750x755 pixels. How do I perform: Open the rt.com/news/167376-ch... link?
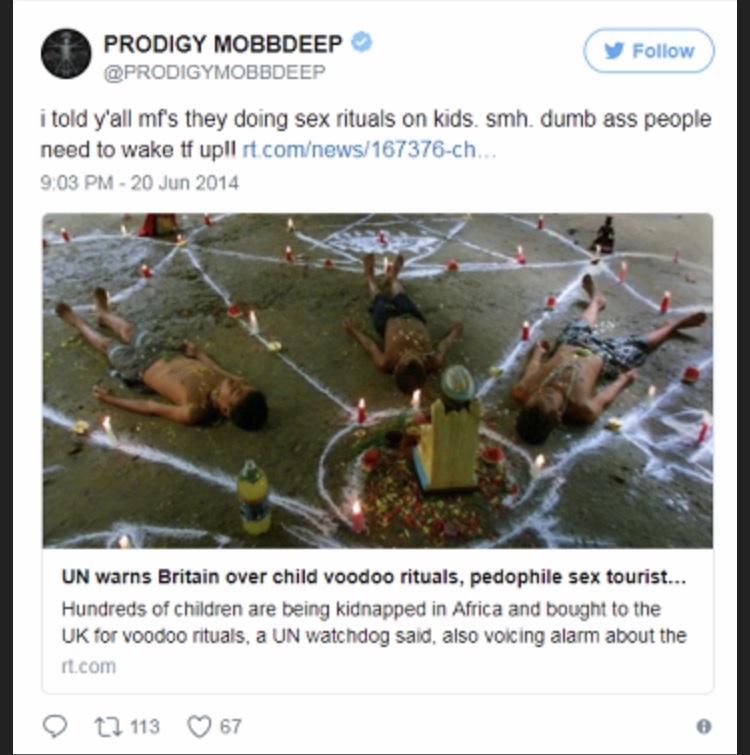tap(369, 150)
